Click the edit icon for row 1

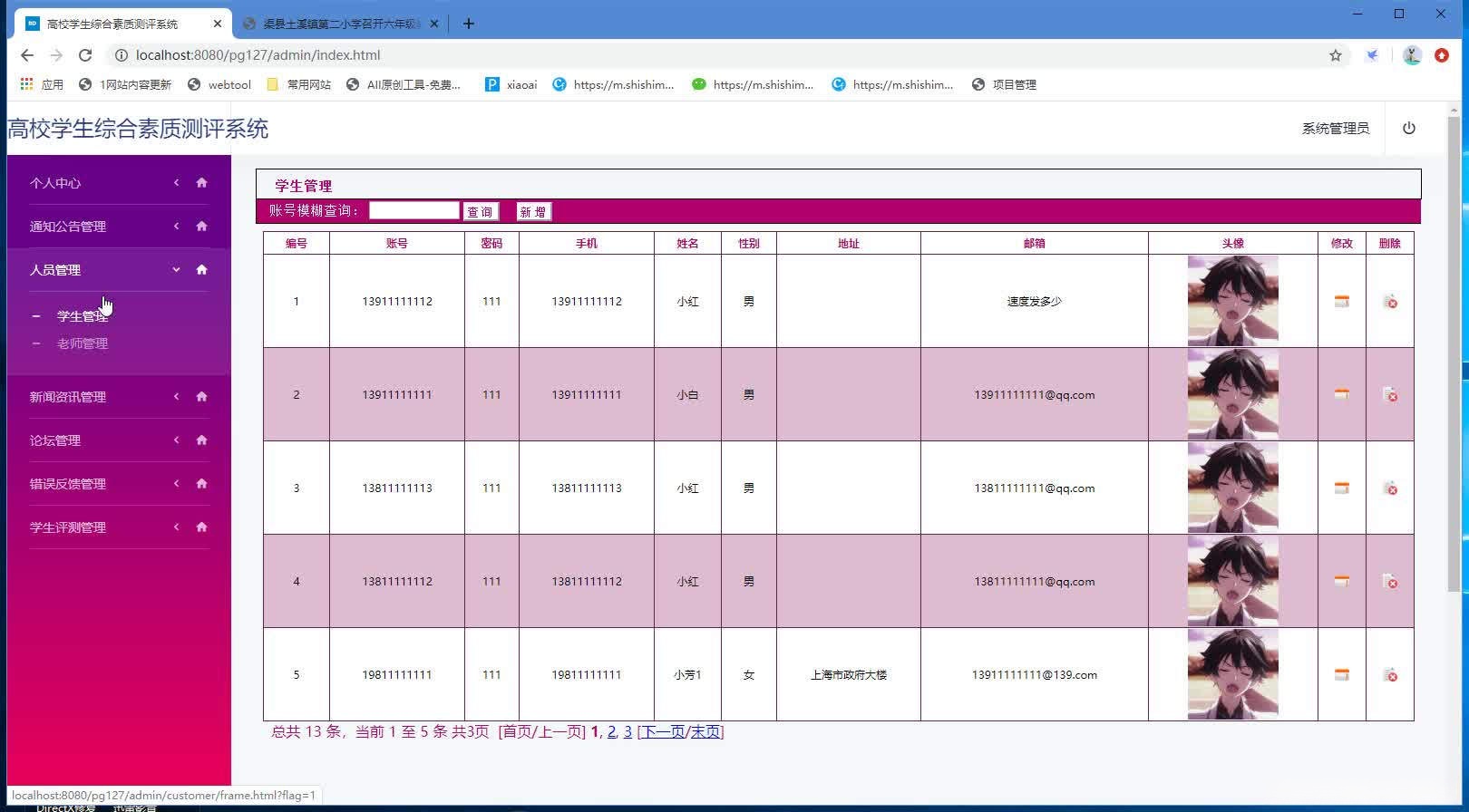[x=1341, y=302]
